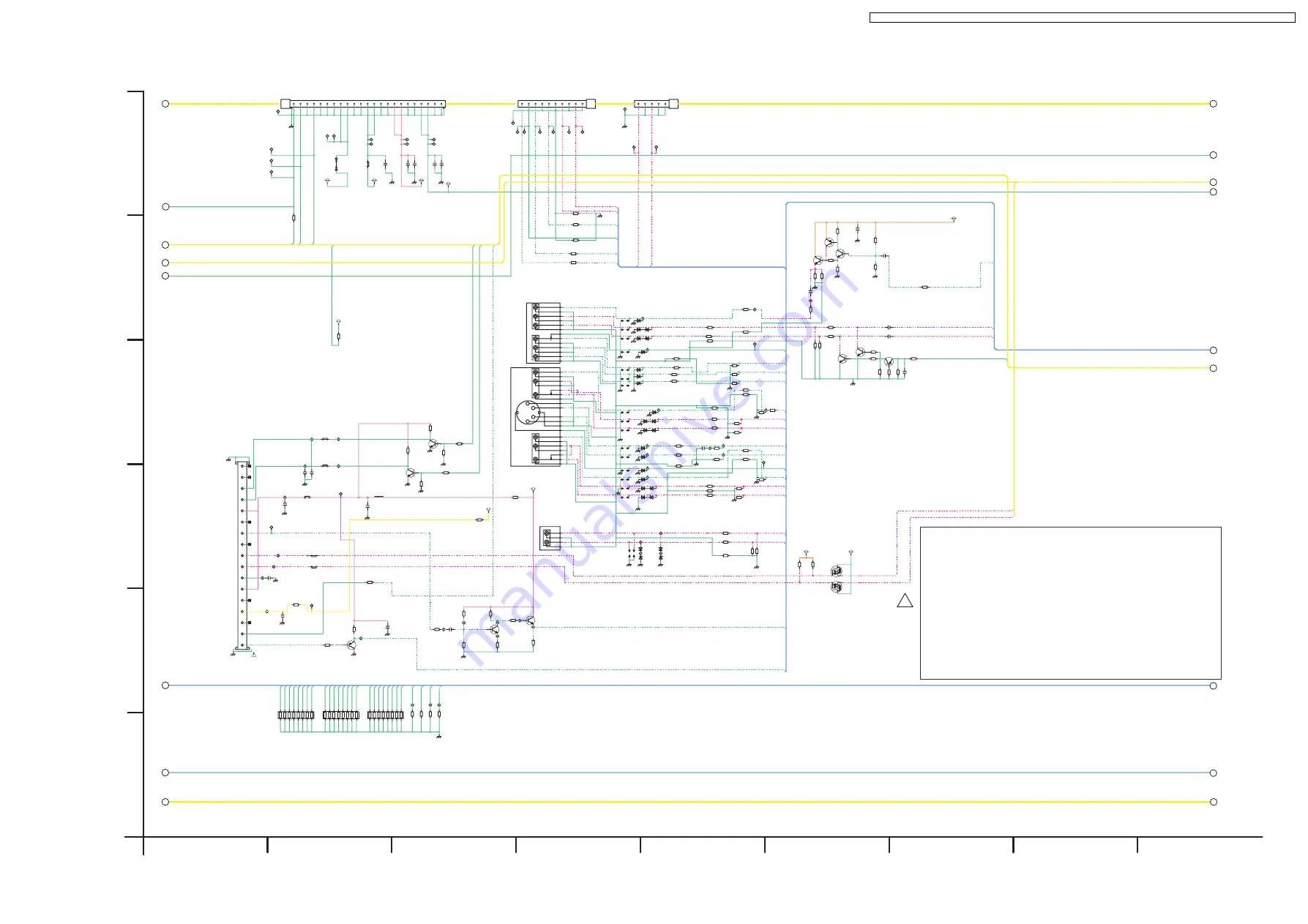
Task: Click the right terminal circle of the bottom yellow line
Action: pyautogui.click(x=1213, y=802)
